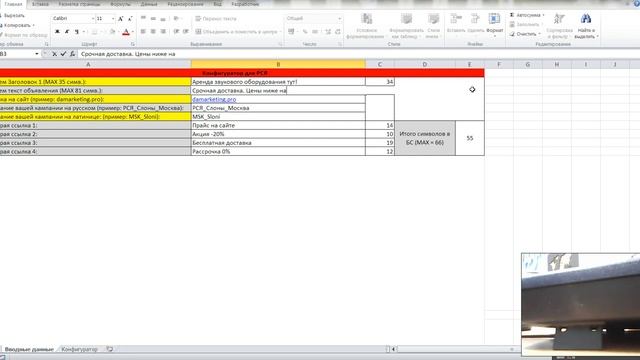
Task: Click the cell borders icon
Action: pyautogui.click(x=94, y=31)
